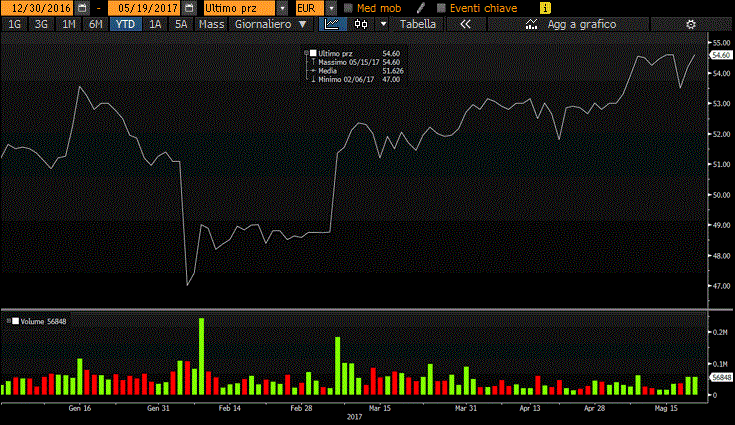
Task: Click the Agg a grafico edit icon
Action: [x=526, y=23]
